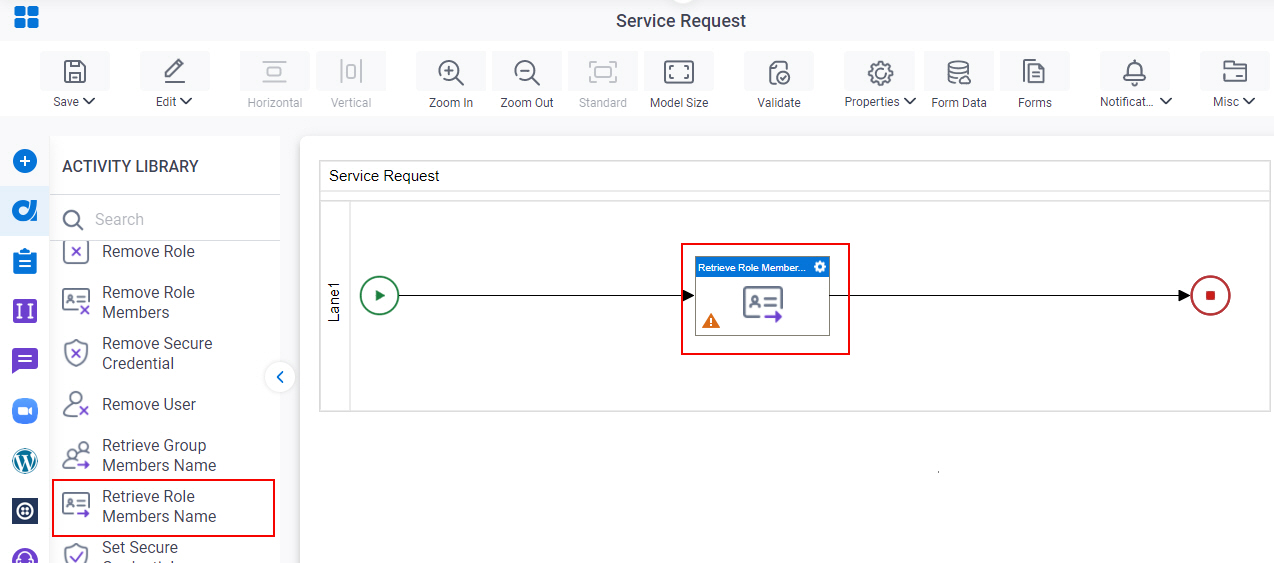Zoom Out of the process model

[x=527, y=71]
